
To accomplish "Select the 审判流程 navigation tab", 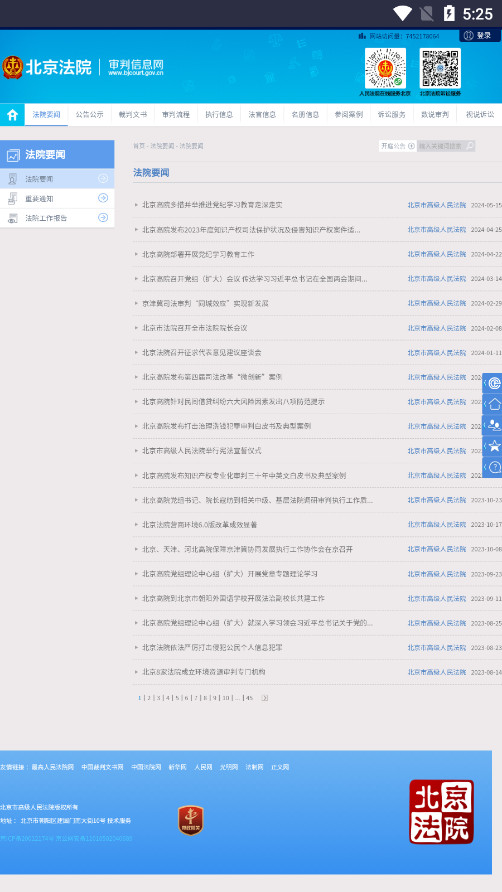I will (176, 114).
